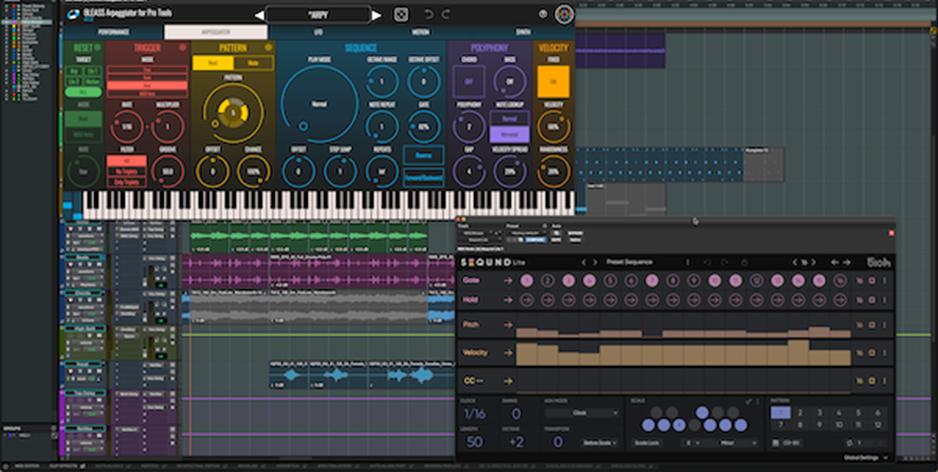Viewport: 938px width, 472px height.
Task: Change CC lane play direction arrow
Action: point(508,381)
